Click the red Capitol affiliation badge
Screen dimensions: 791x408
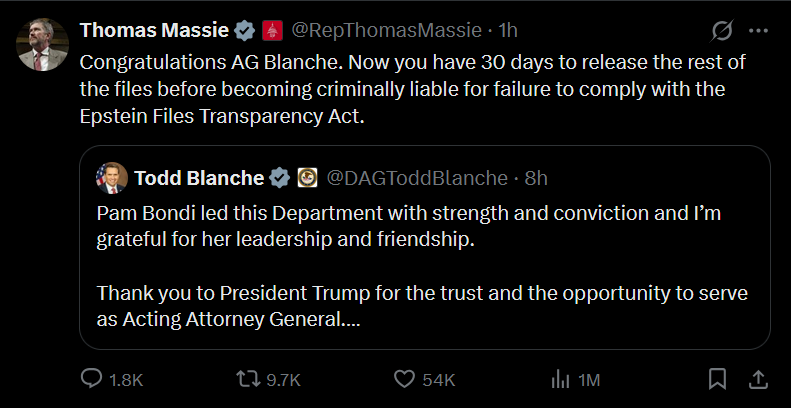272,31
